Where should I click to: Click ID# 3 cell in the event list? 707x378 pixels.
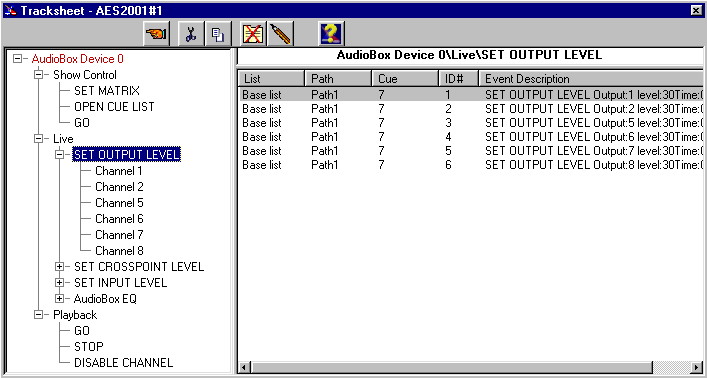pyautogui.click(x=448, y=123)
